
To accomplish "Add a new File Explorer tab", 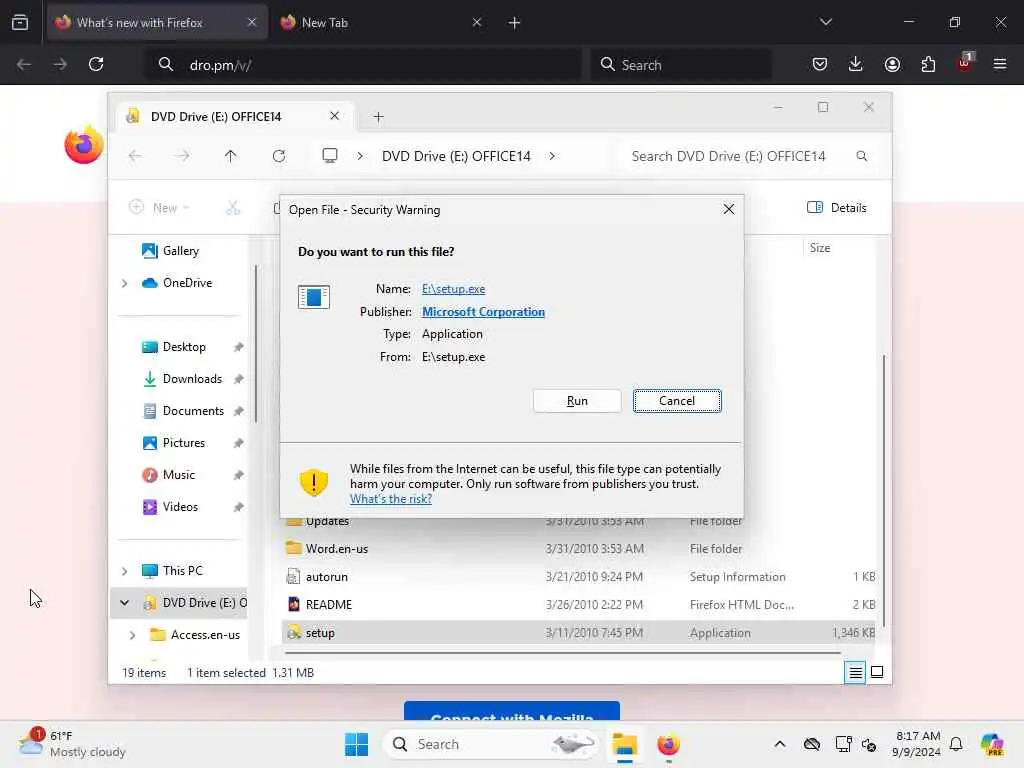I will (x=378, y=117).
